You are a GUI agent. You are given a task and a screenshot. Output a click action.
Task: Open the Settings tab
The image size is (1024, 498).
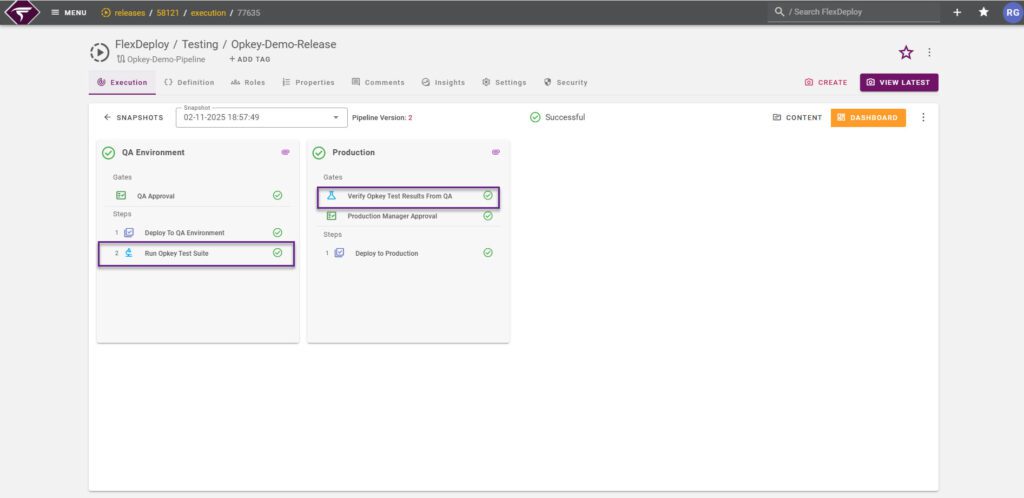click(504, 83)
